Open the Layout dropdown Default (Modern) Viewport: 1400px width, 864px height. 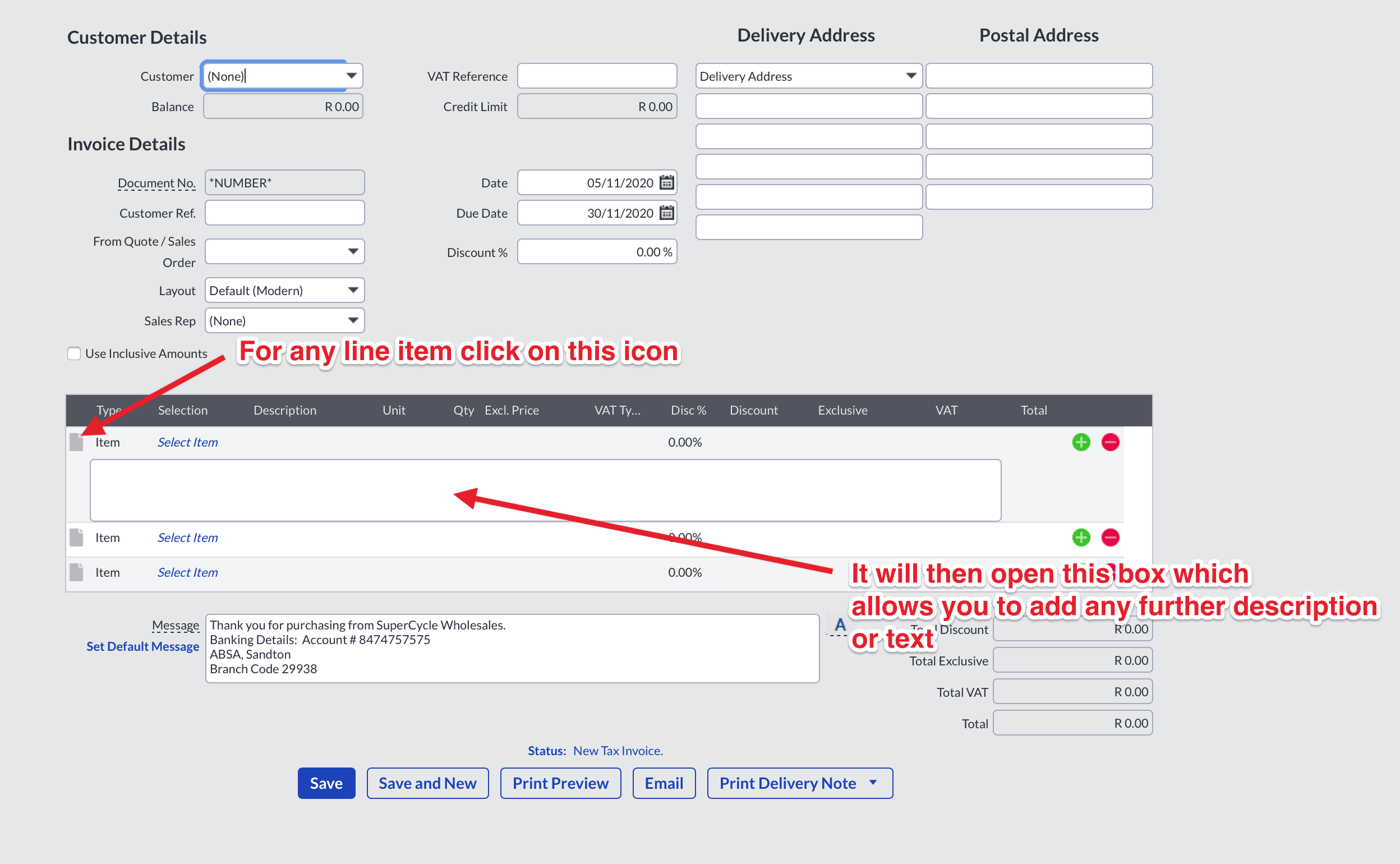(353, 290)
